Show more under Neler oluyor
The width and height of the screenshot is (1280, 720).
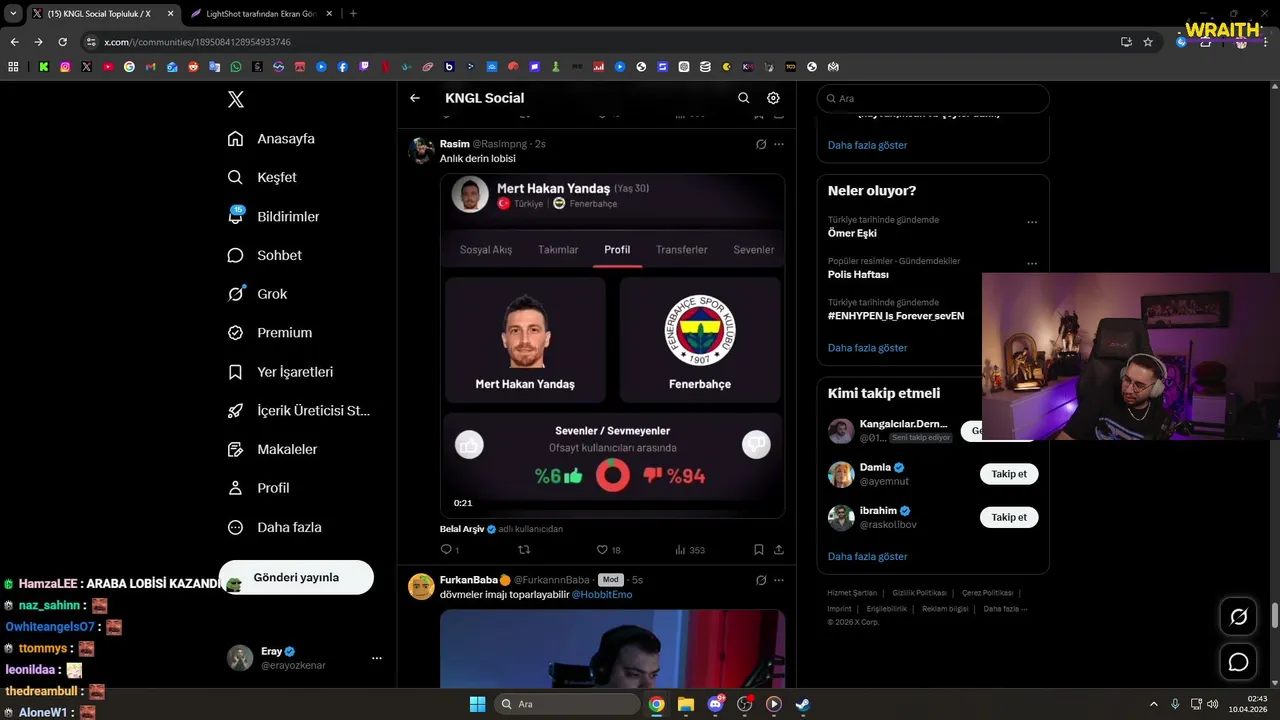[x=868, y=348]
